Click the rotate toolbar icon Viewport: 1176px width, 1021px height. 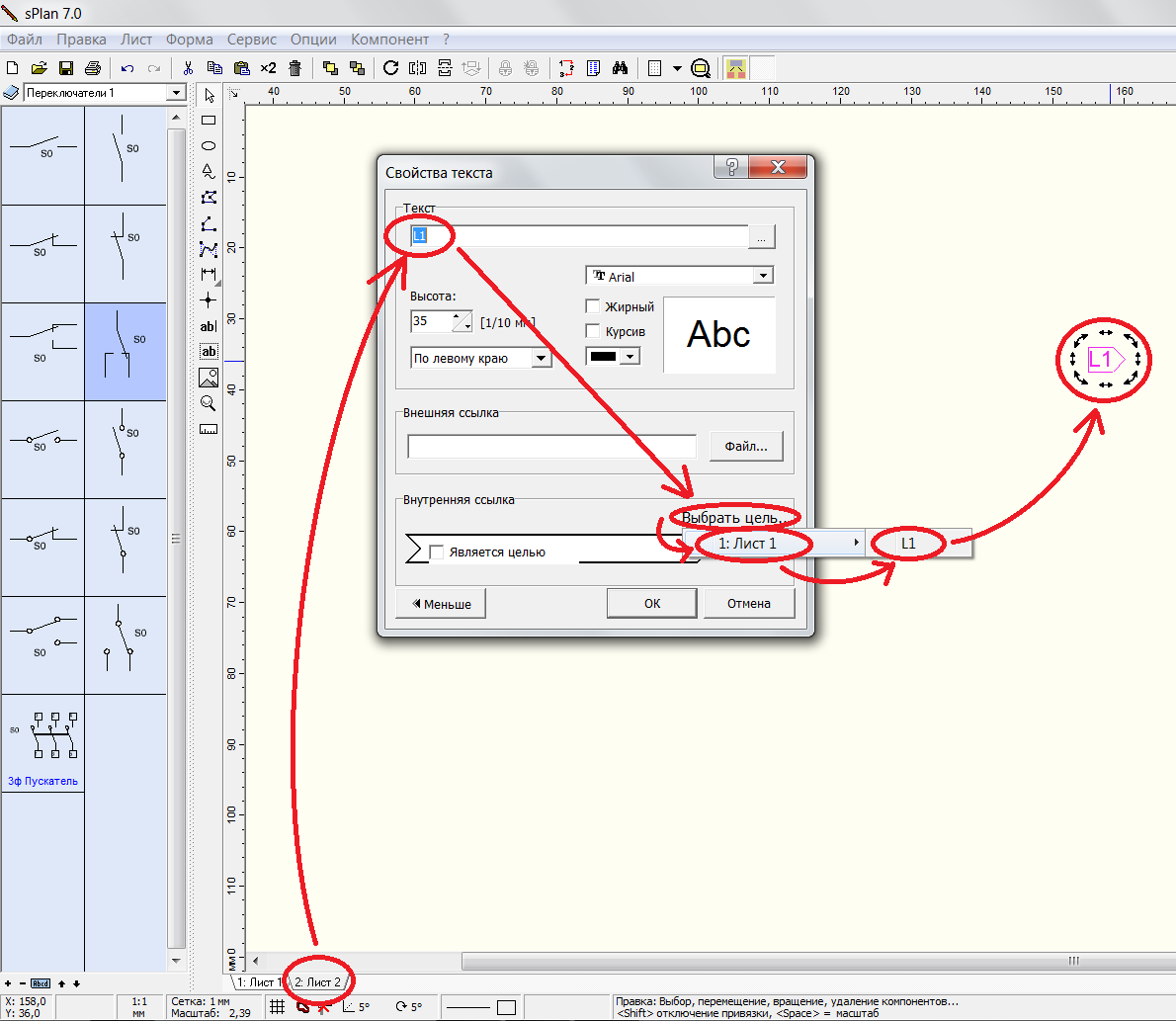[390, 68]
